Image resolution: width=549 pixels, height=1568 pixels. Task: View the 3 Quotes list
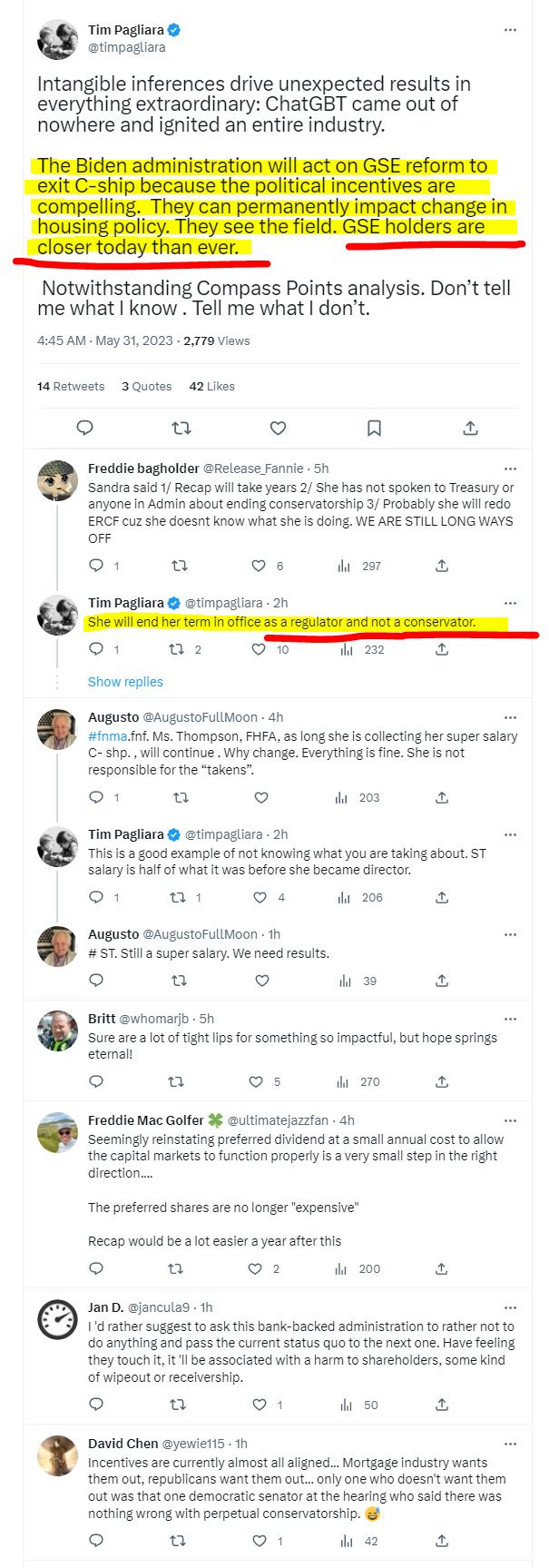point(146,386)
